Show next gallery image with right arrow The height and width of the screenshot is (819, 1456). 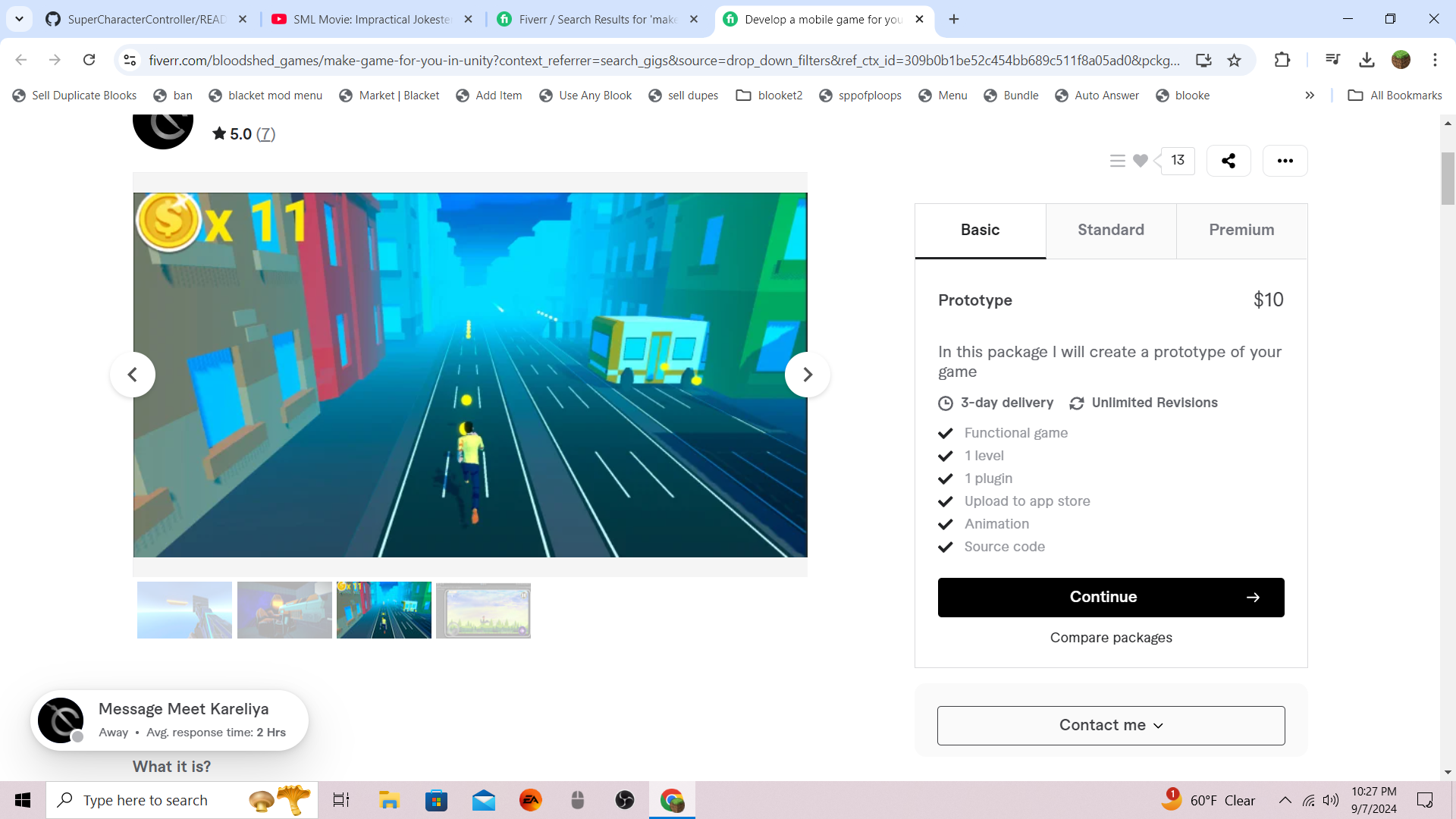(x=807, y=375)
